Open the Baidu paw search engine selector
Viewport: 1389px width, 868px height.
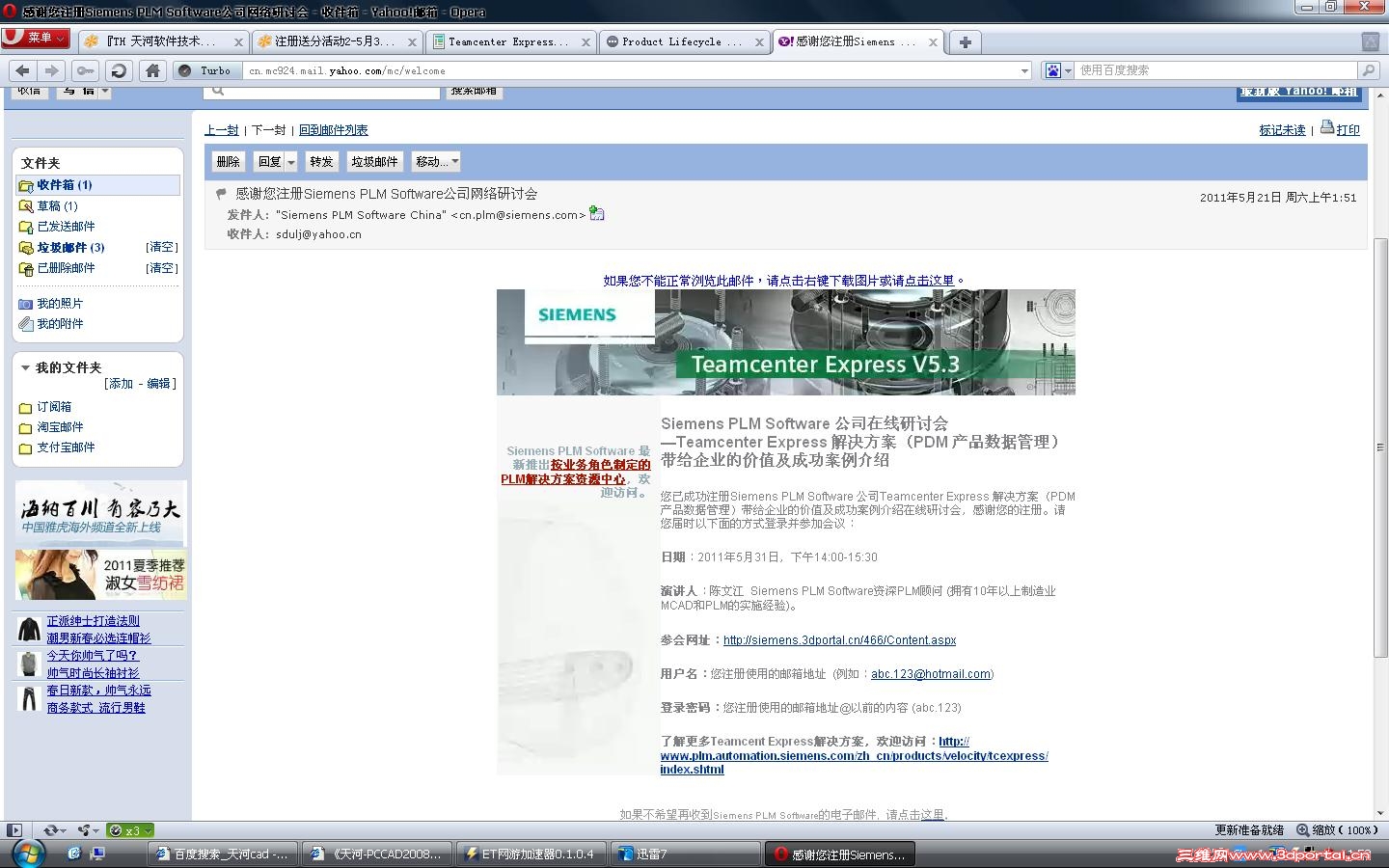point(1058,70)
